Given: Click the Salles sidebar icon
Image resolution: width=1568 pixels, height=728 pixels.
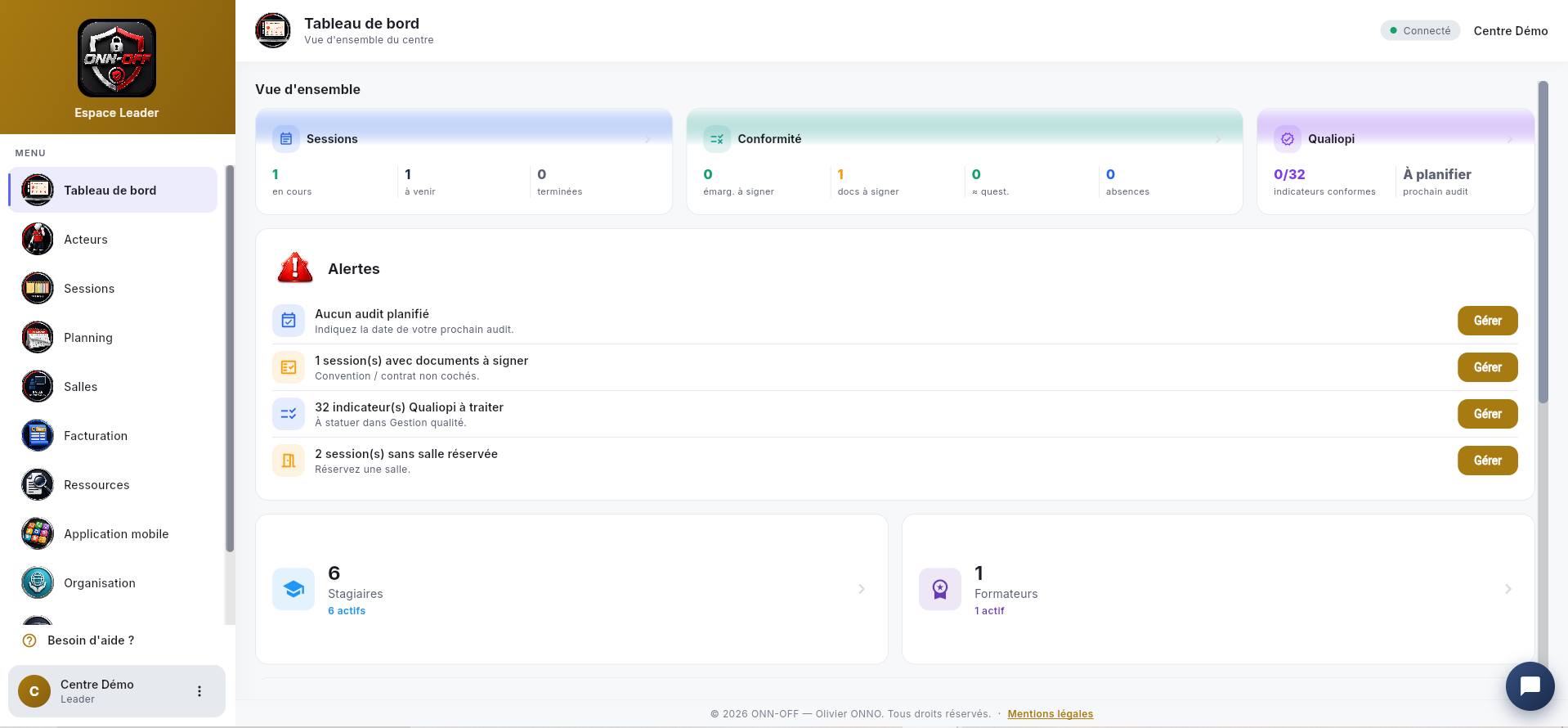Looking at the screenshot, I should point(38,386).
